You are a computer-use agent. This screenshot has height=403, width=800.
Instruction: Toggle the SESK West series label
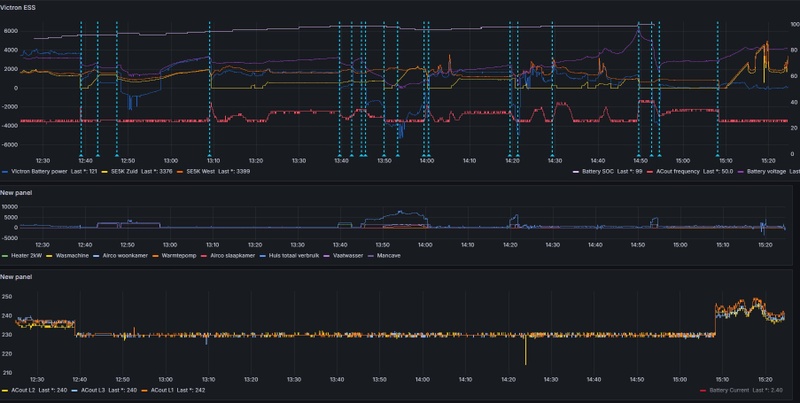click(201, 172)
